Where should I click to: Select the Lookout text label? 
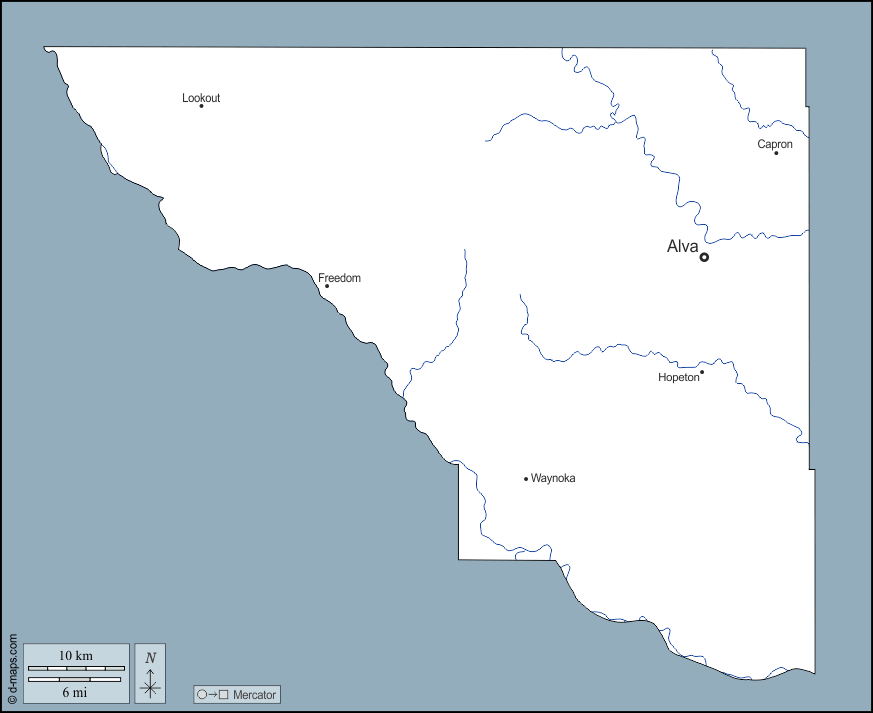(x=201, y=98)
